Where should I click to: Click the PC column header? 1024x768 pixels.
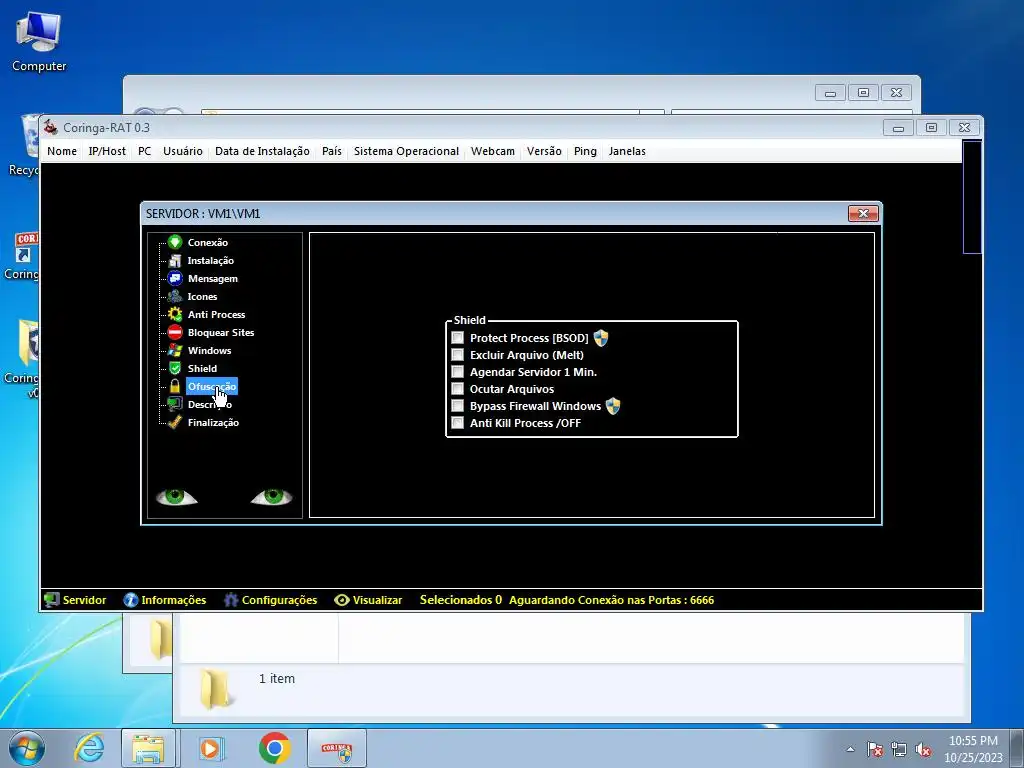coord(144,151)
